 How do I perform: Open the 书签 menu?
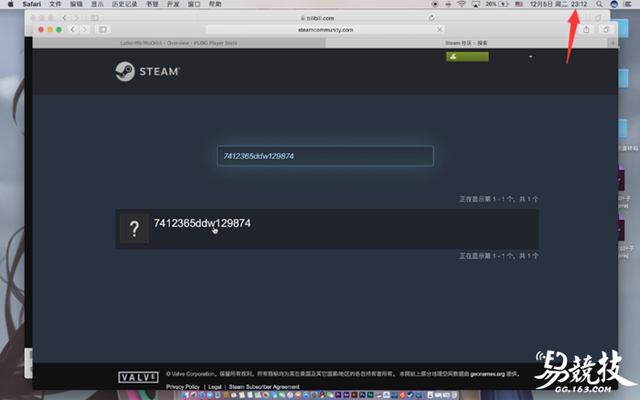click(152, 4)
